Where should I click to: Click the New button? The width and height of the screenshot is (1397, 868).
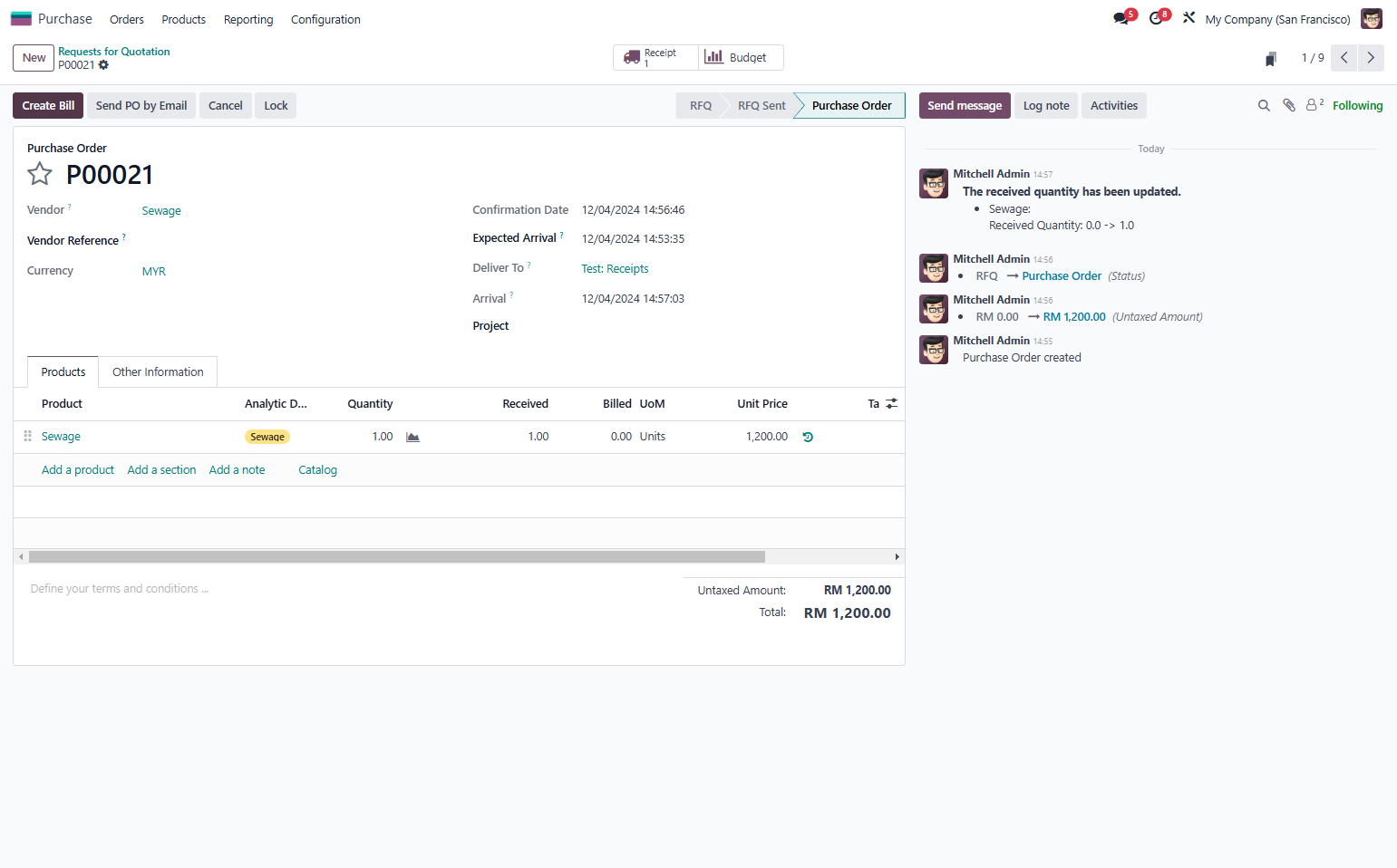(x=34, y=58)
